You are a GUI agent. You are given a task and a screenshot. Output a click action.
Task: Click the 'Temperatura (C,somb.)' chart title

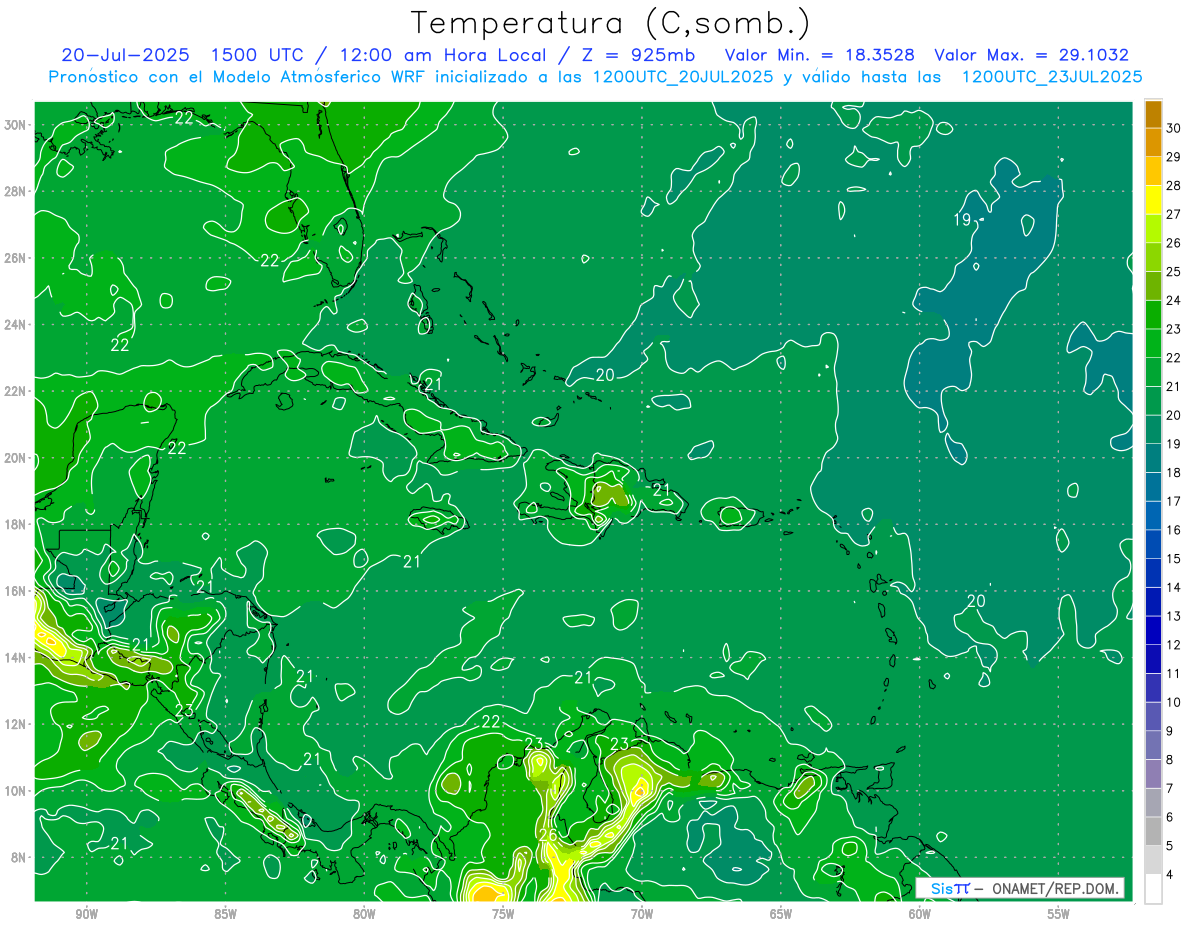(x=610, y=24)
